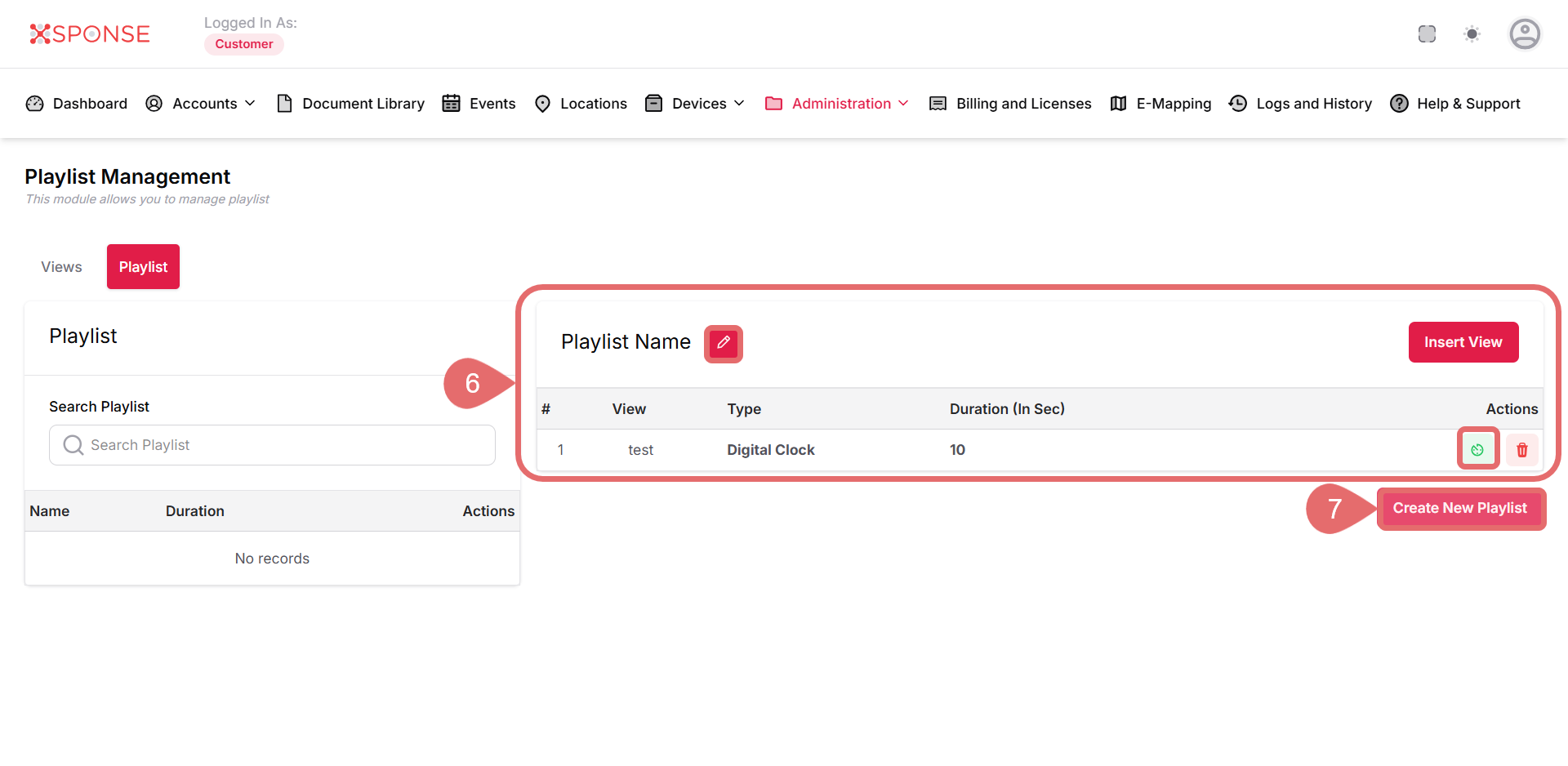Expand the Accounts dropdown menu
Image resolution: width=1568 pixels, height=766 pixels.
pyautogui.click(x=201, y=104)
